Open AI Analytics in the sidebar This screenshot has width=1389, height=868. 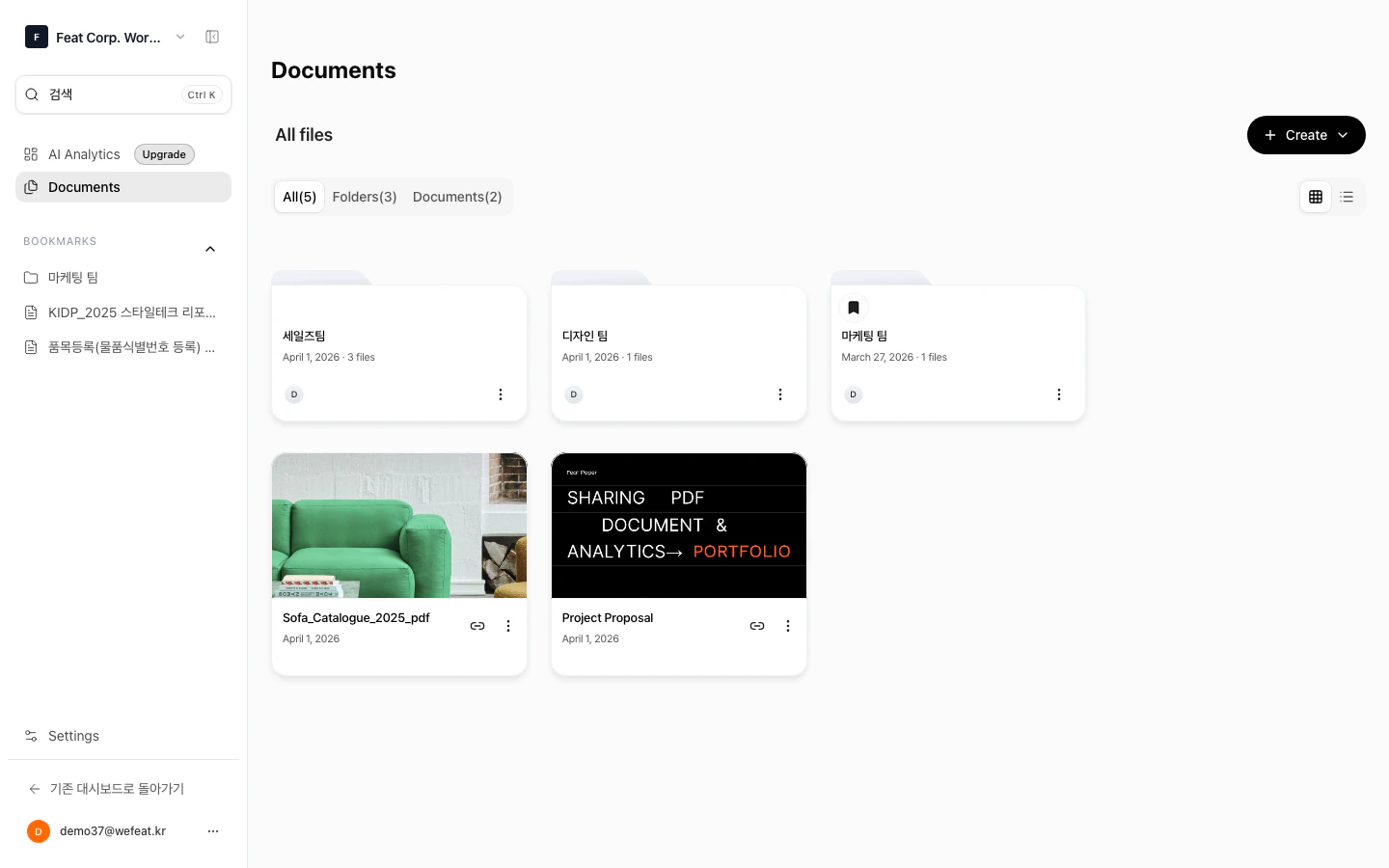(x=84, y=154)
